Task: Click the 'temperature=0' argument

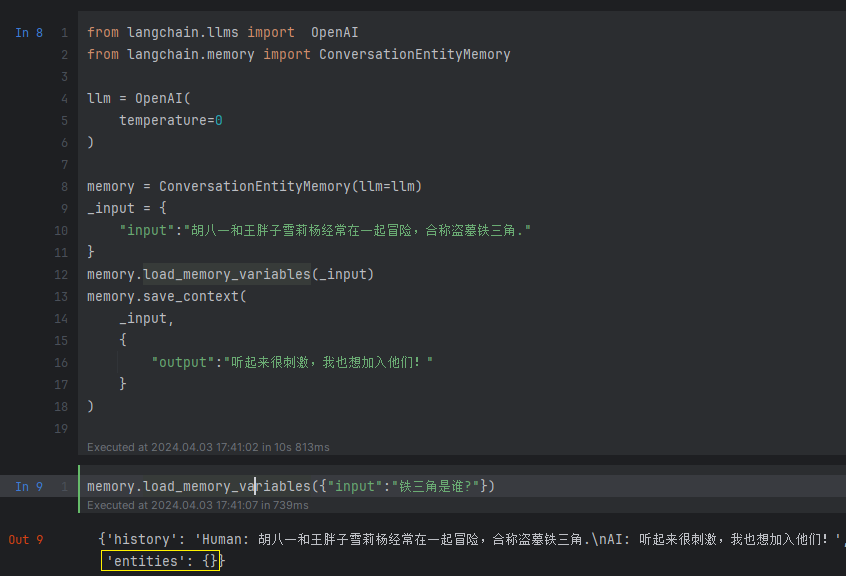Action: click(170, 120)
